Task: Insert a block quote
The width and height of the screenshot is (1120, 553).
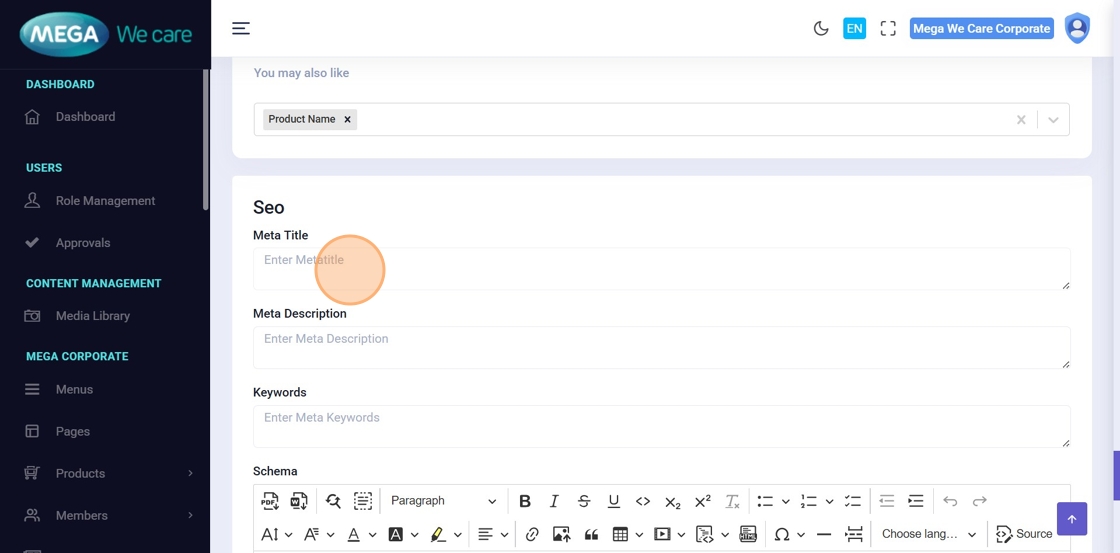Action: click(591, 534)
